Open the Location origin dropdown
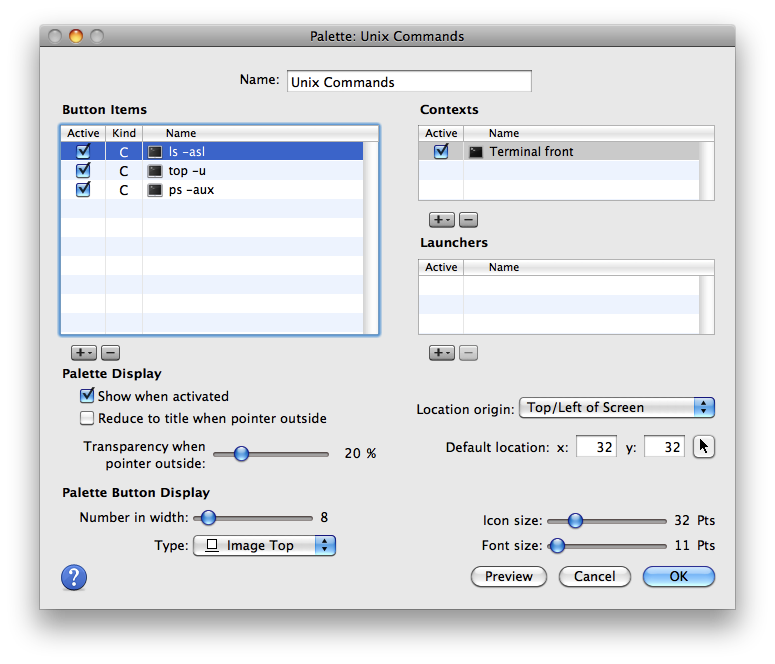775x664 pixels. pyautogui.click(x=617, y=408)
